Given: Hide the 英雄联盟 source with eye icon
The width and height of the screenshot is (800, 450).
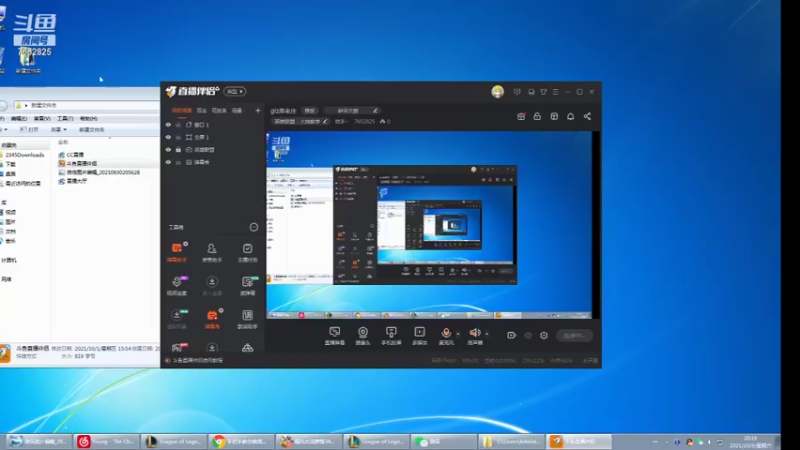Looking at the screenshot, I should coord(168,149).
